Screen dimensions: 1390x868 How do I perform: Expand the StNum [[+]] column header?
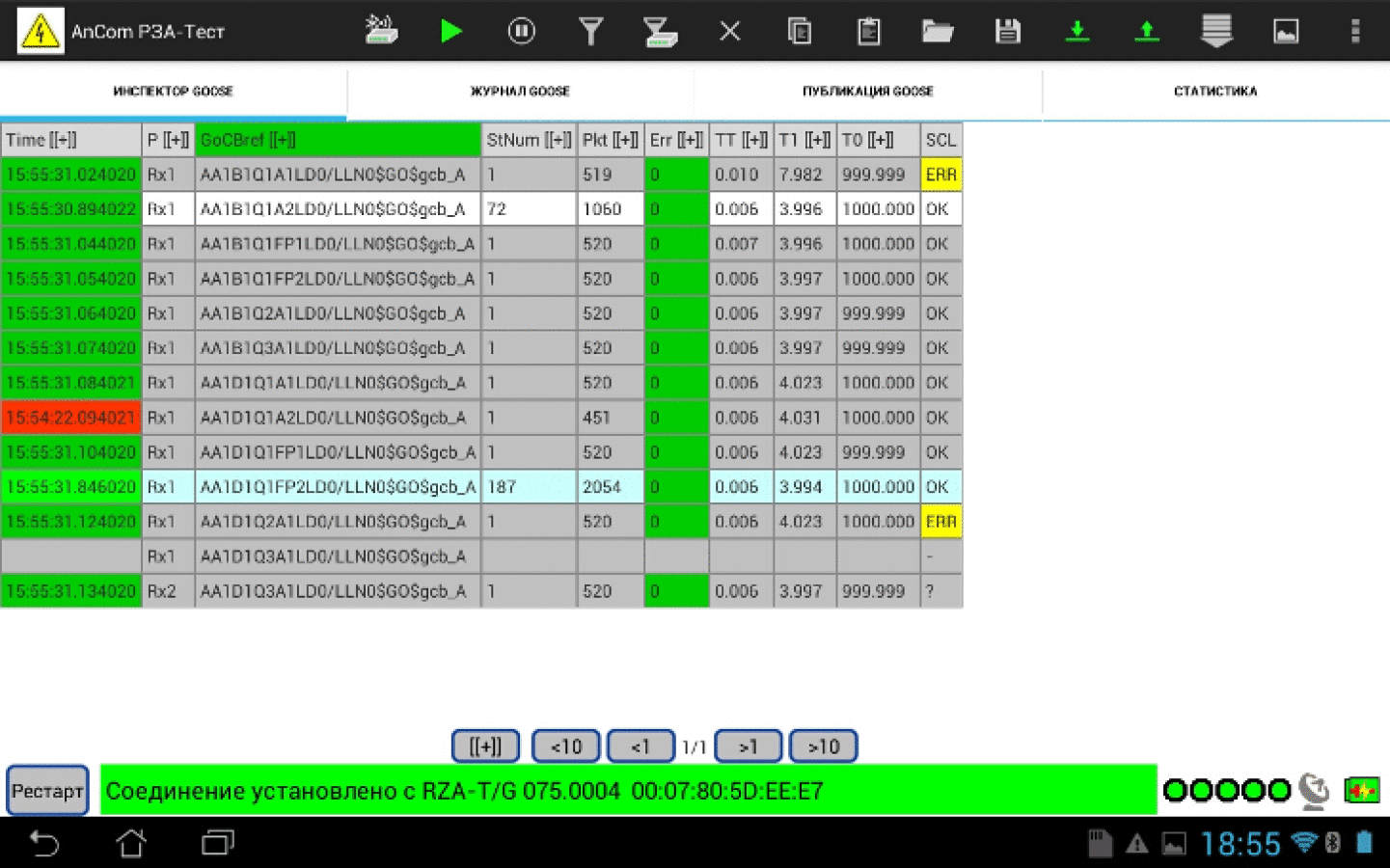529,140
